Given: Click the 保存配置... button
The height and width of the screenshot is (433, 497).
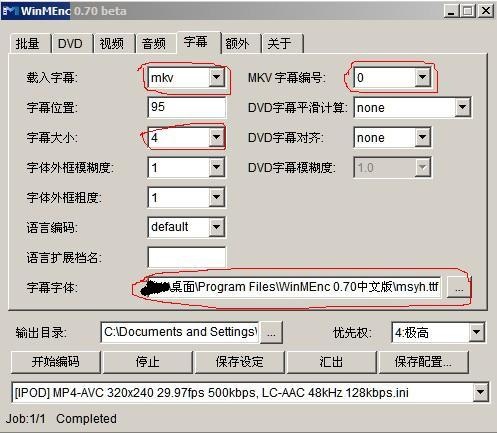Looking at the screenshot, I should pos(424,362).
